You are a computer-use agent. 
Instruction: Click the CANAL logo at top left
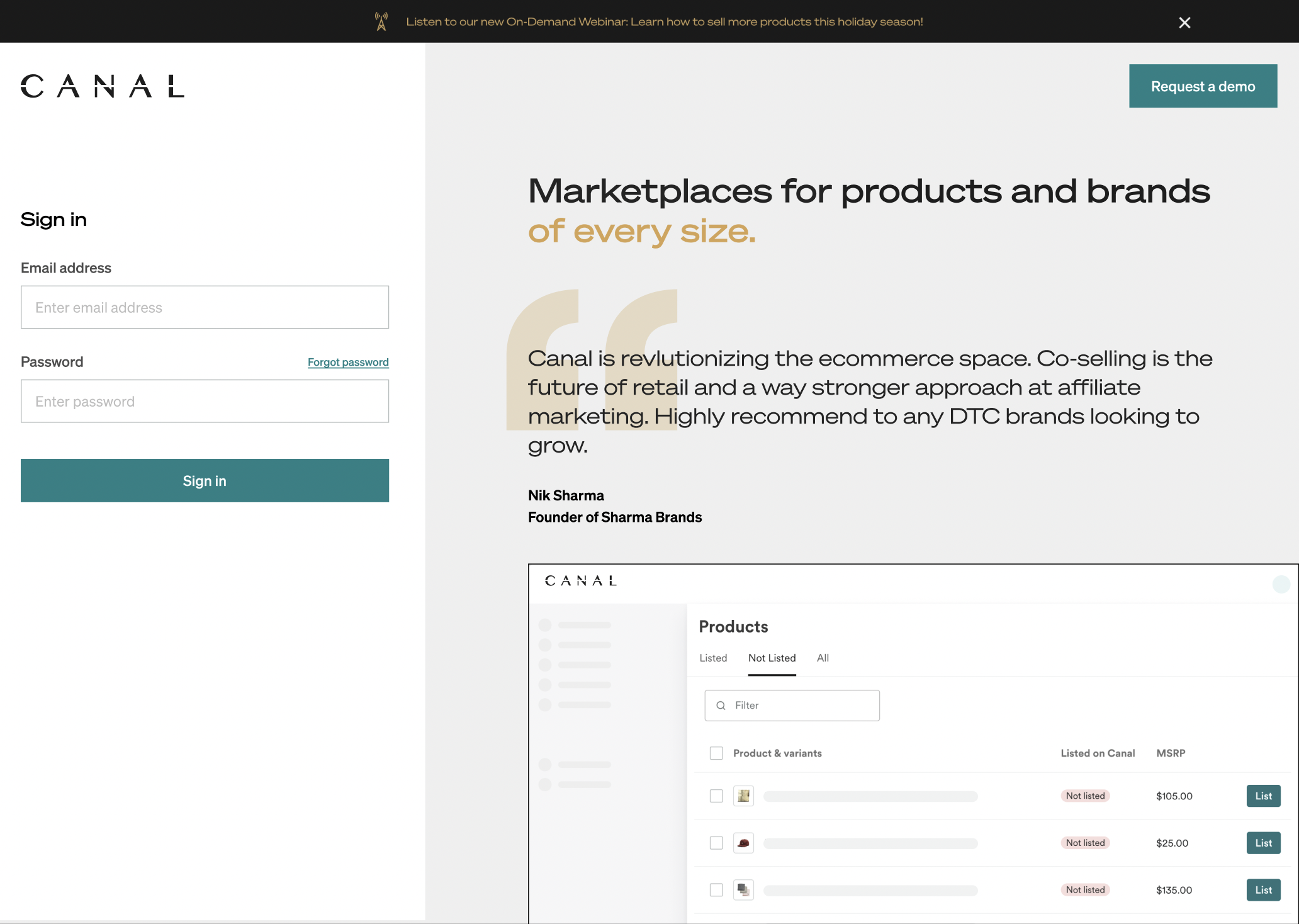[x=103, y=86]
